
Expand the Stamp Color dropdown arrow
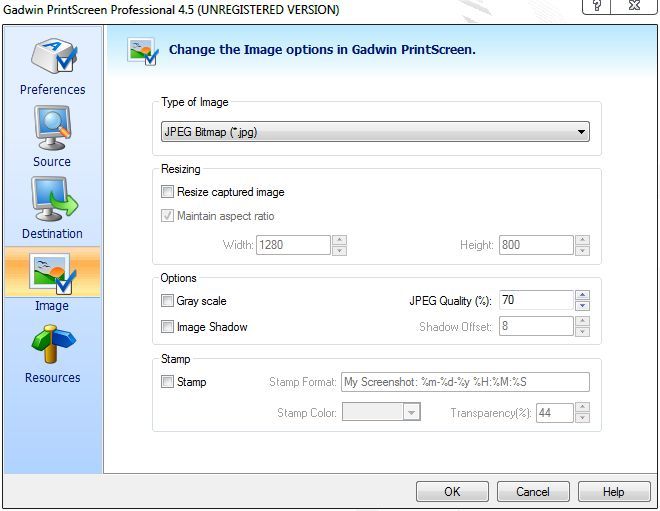tap(411, 412)
